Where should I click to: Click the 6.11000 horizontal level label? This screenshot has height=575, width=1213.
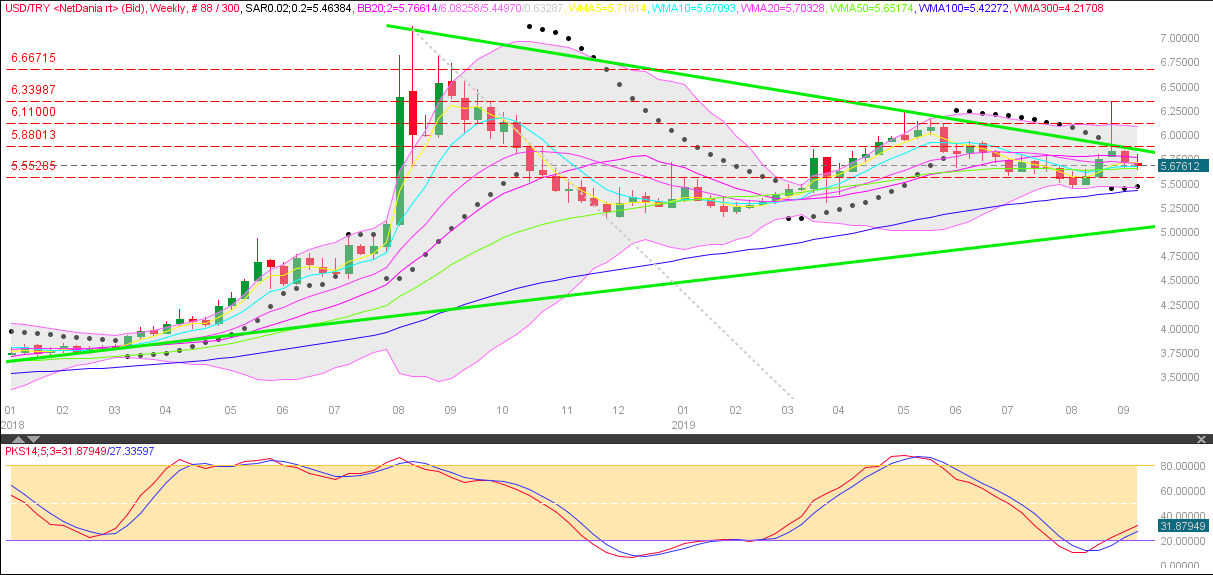coord(33,112)
